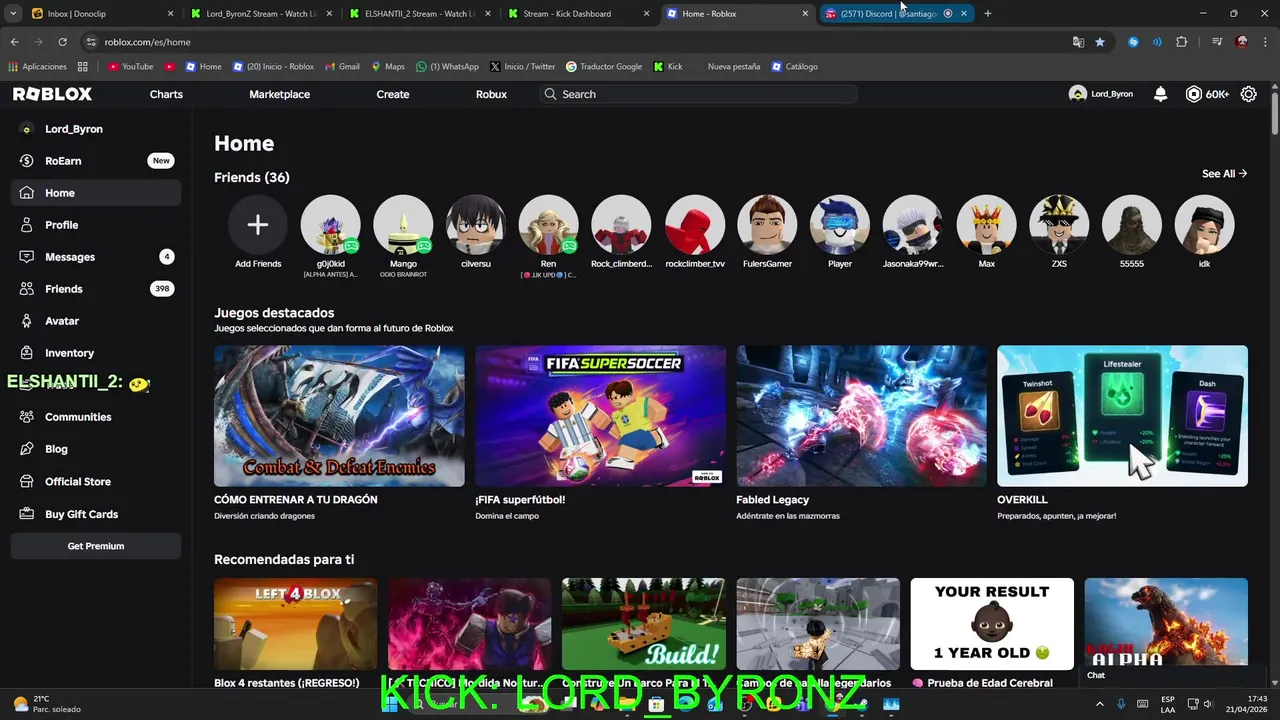Bookmark this page with the star icon

(1100, 42)
